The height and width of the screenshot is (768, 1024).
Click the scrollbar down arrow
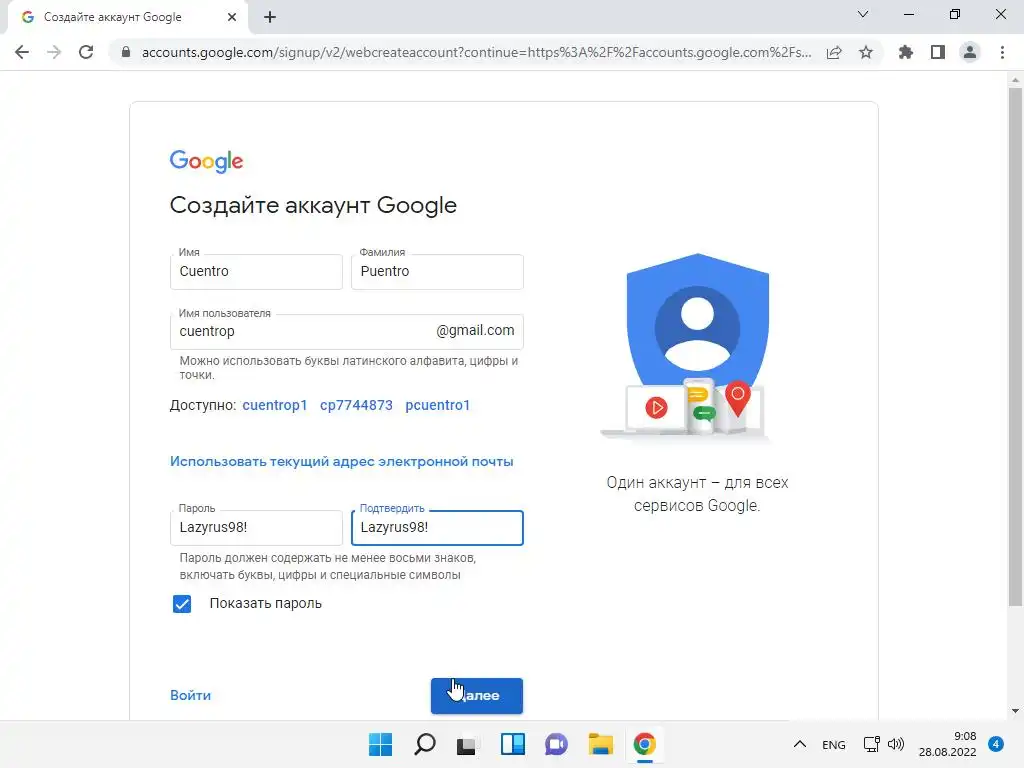1015,711
